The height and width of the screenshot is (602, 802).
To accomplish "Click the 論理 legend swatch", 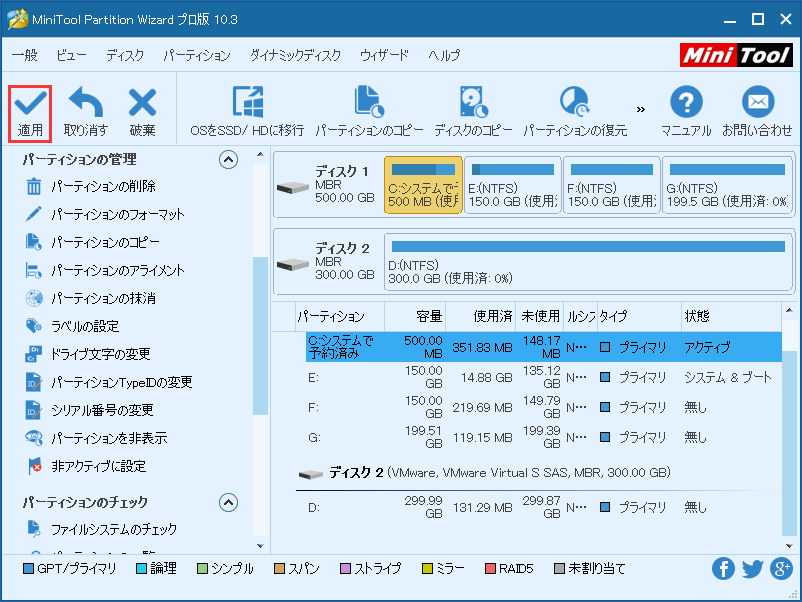I will (x=142, y=569).
